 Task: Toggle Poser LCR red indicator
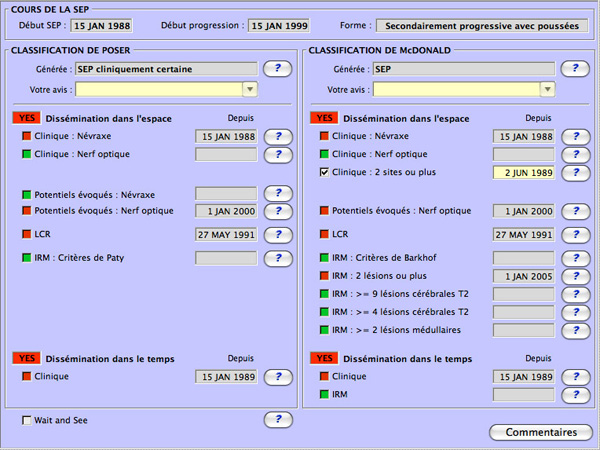tap(26, 234)
